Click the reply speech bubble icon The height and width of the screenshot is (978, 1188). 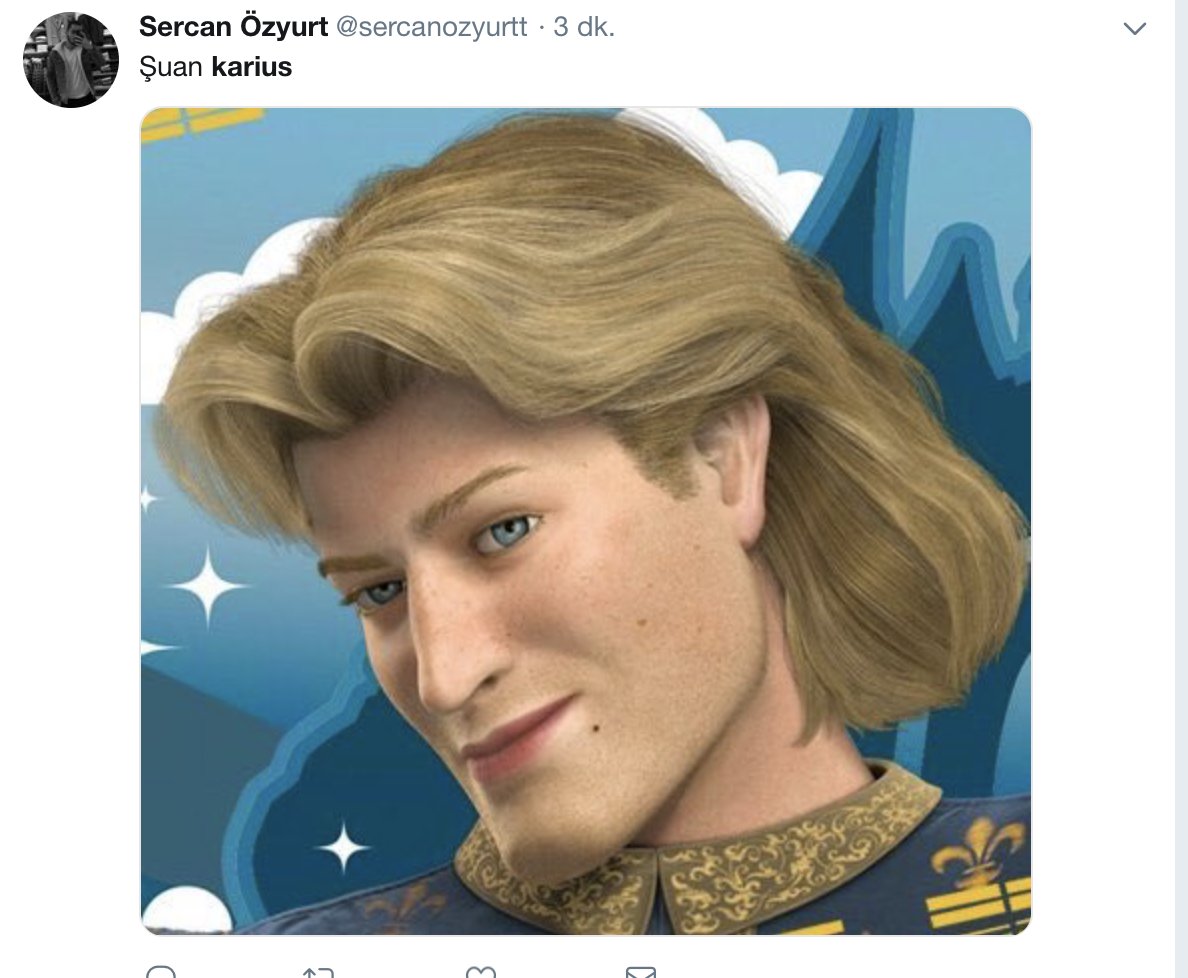click(160, 971)
